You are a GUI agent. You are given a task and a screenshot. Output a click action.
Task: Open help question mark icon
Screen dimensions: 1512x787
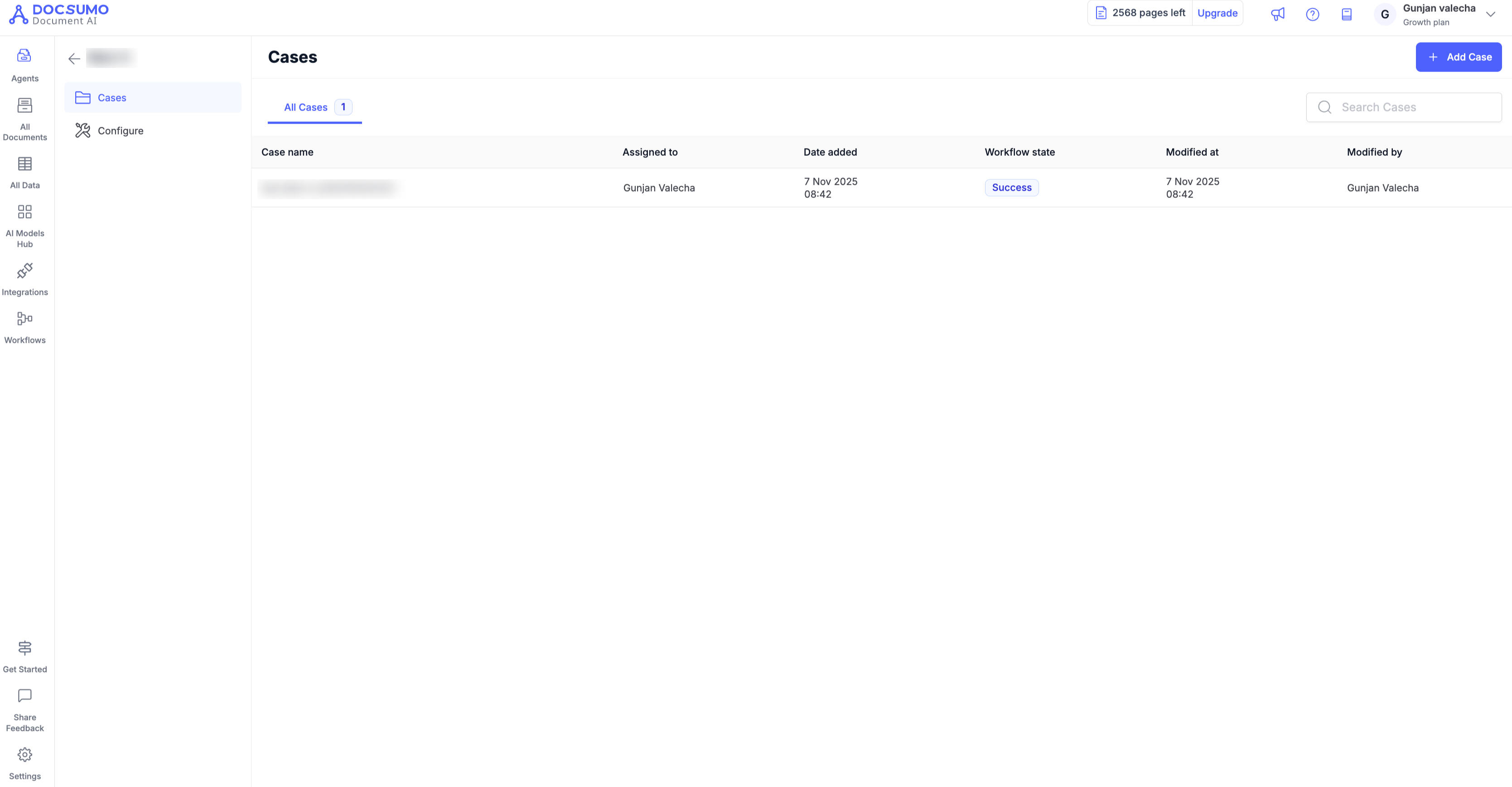(1312, 14)
